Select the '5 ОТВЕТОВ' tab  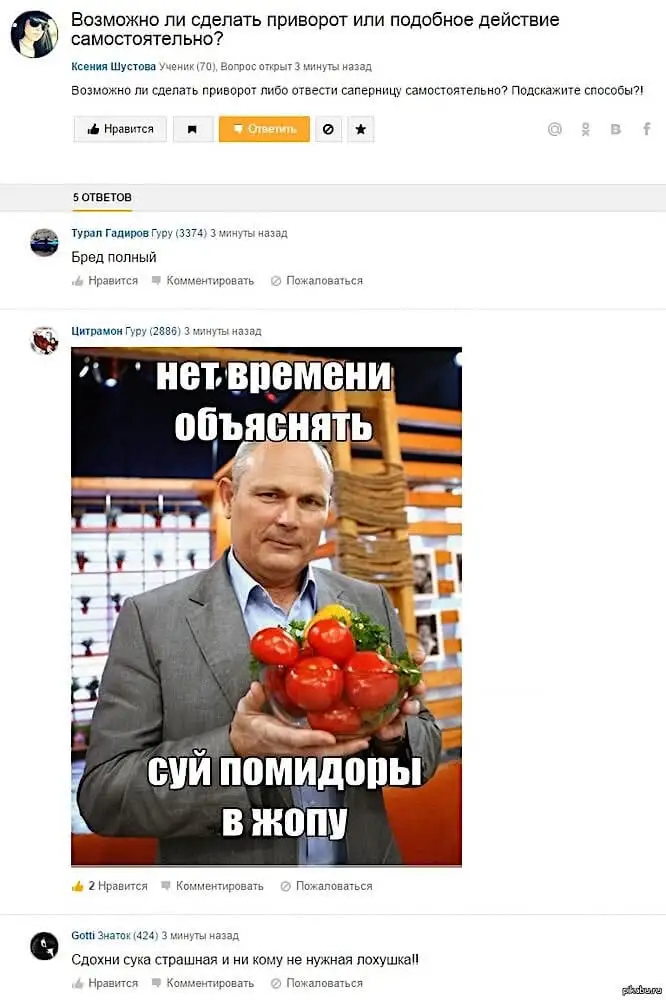click(x=102, y=198)
